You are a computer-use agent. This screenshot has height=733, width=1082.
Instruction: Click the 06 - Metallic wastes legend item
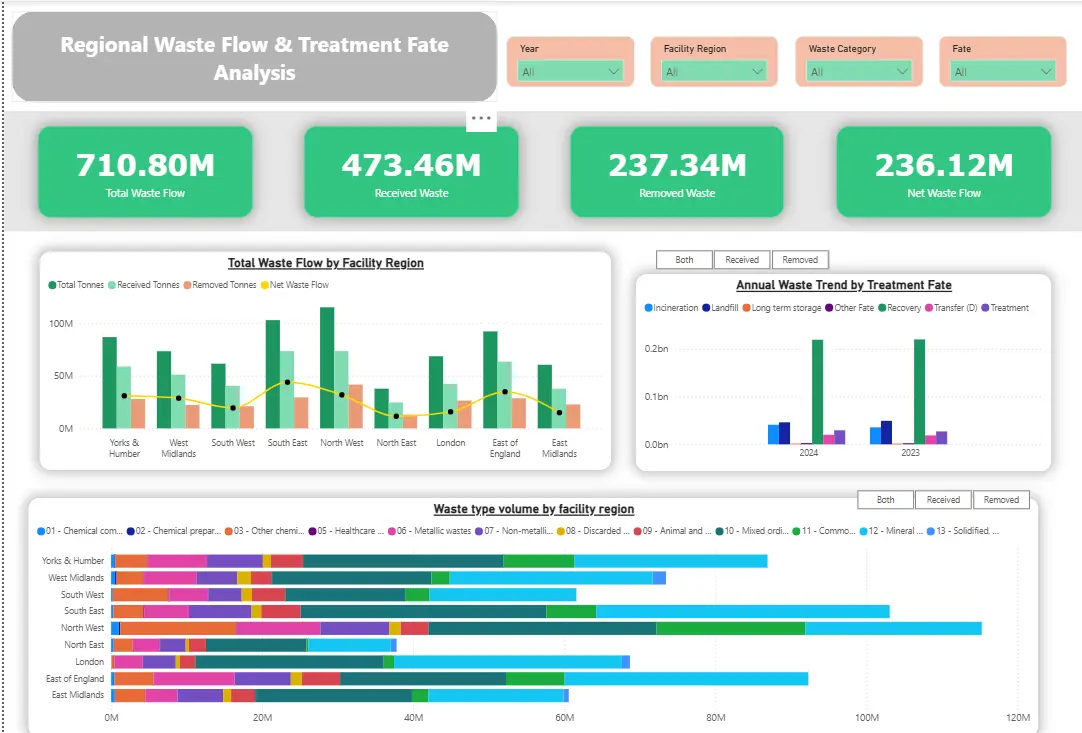(x=430, y=531)
